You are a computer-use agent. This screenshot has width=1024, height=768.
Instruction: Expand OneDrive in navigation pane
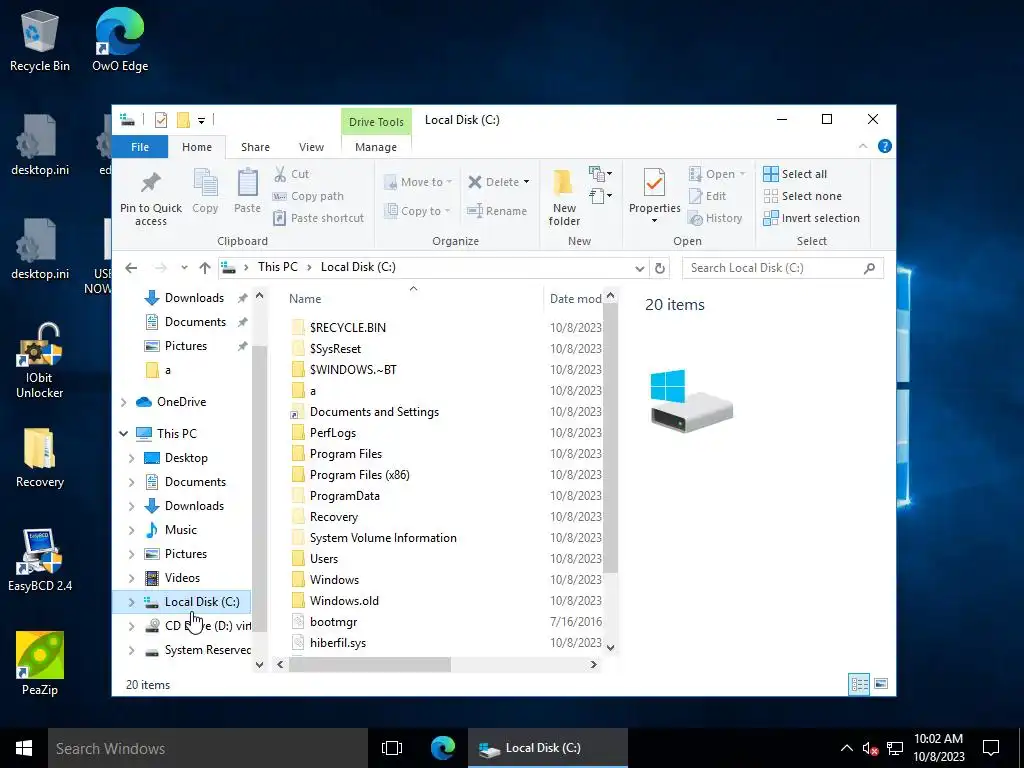pos(123,402)
